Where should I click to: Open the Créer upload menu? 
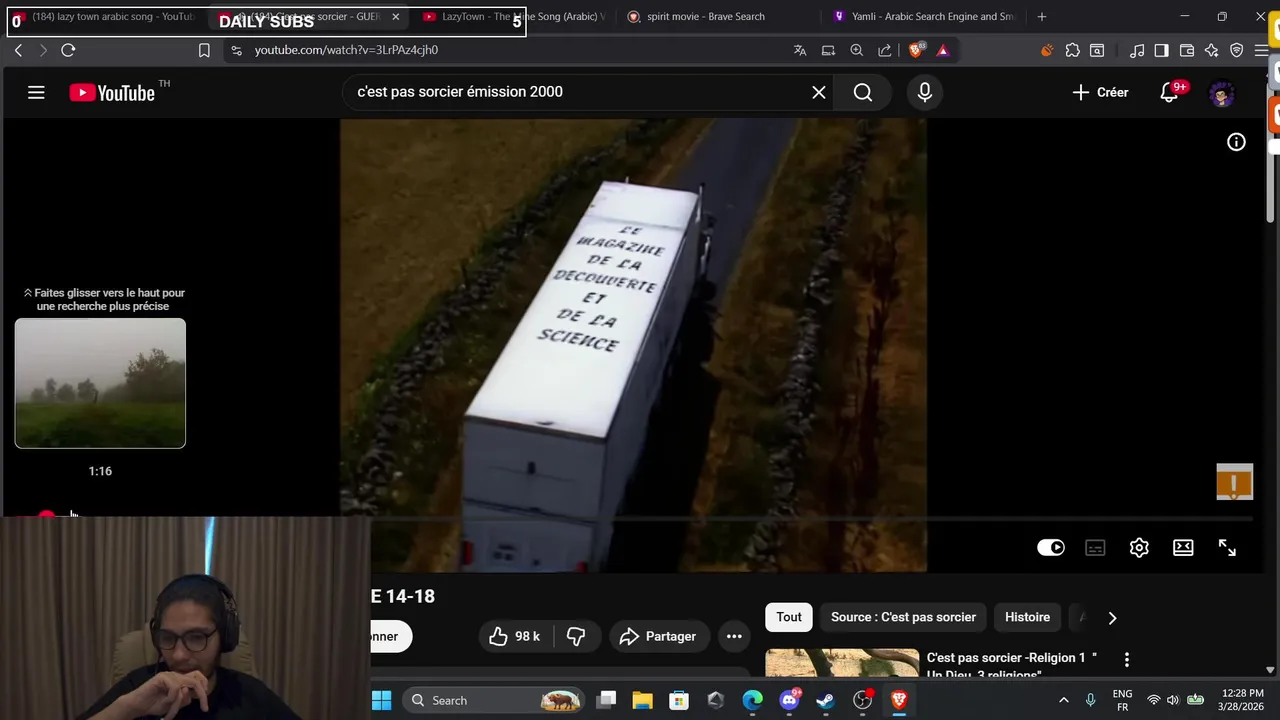pos(1100,92)
